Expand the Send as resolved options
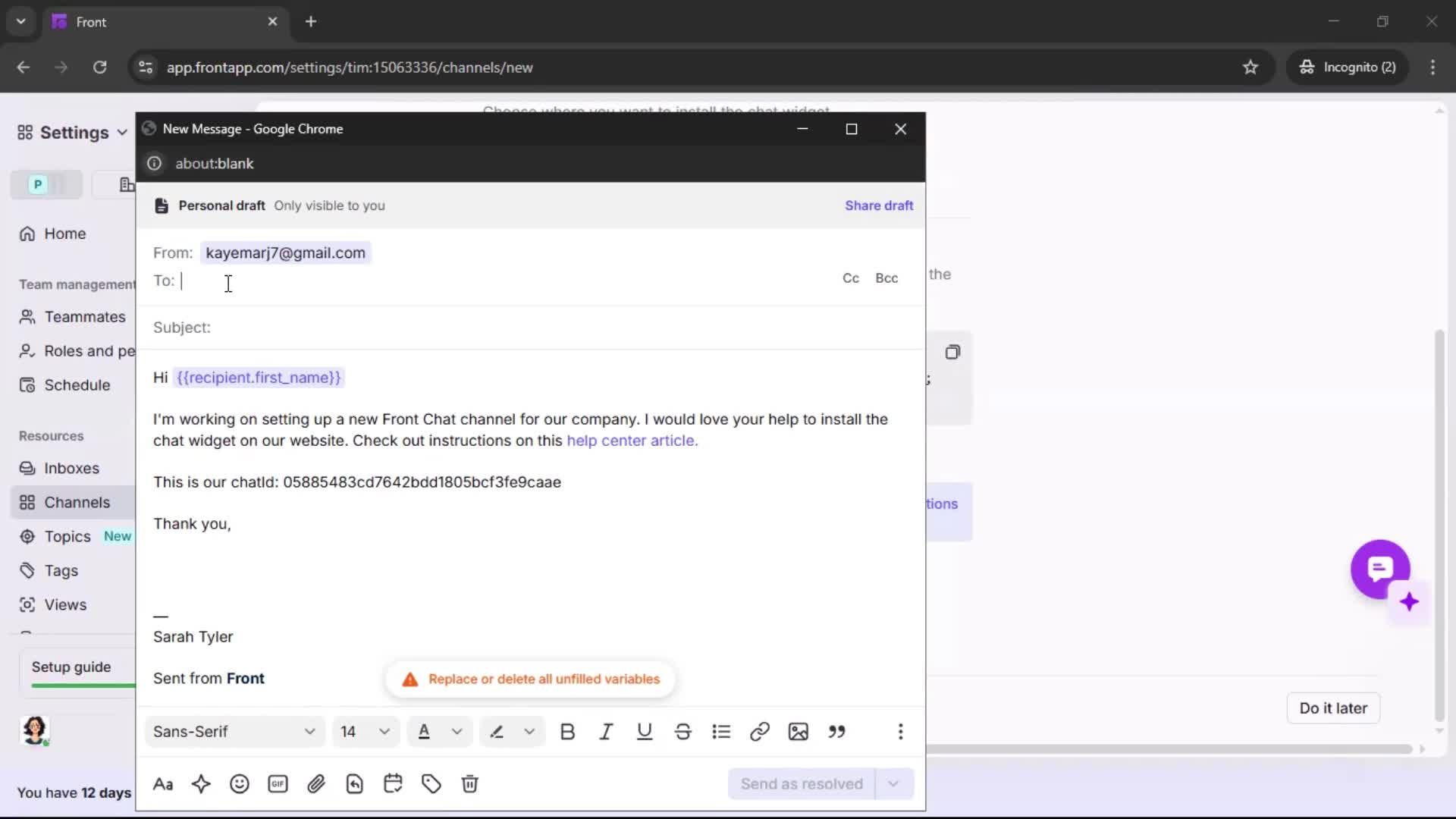Viewport: 1456px width, 819px height. pos(895,783)
